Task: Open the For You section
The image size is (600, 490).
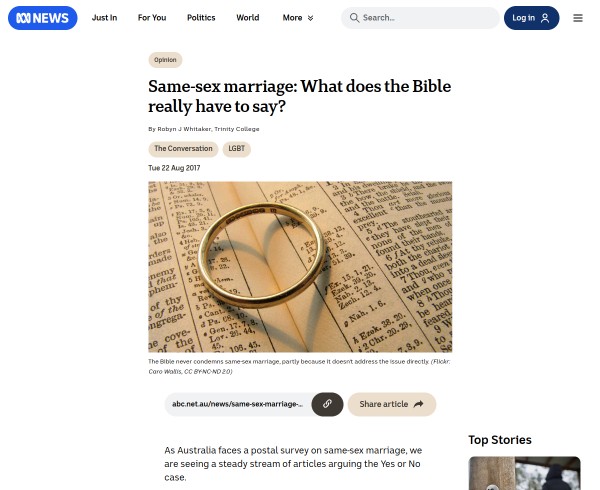Action: coord(152,18)
